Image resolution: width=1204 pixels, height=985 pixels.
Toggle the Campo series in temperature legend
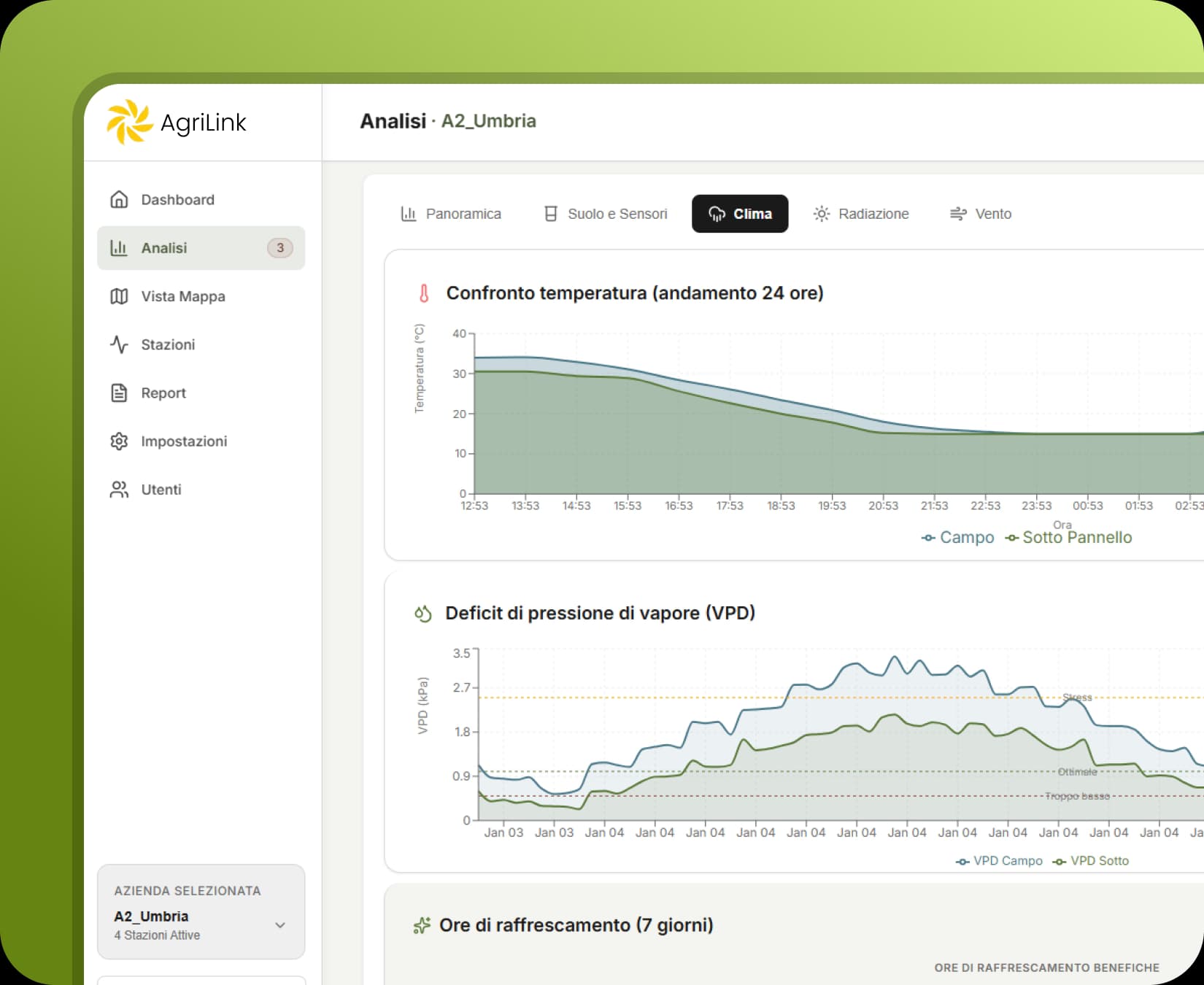[957, 538]
